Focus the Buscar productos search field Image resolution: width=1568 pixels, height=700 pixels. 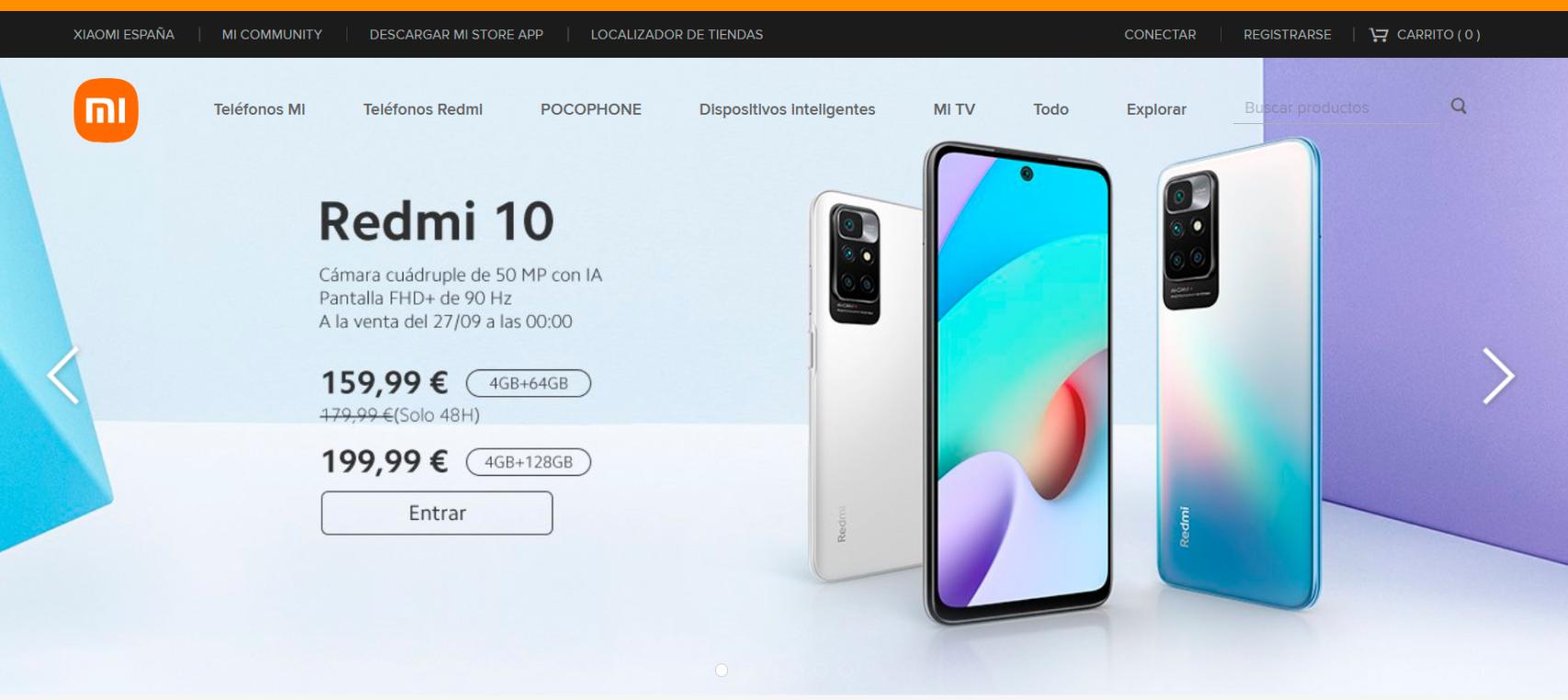coord(1337,107)
